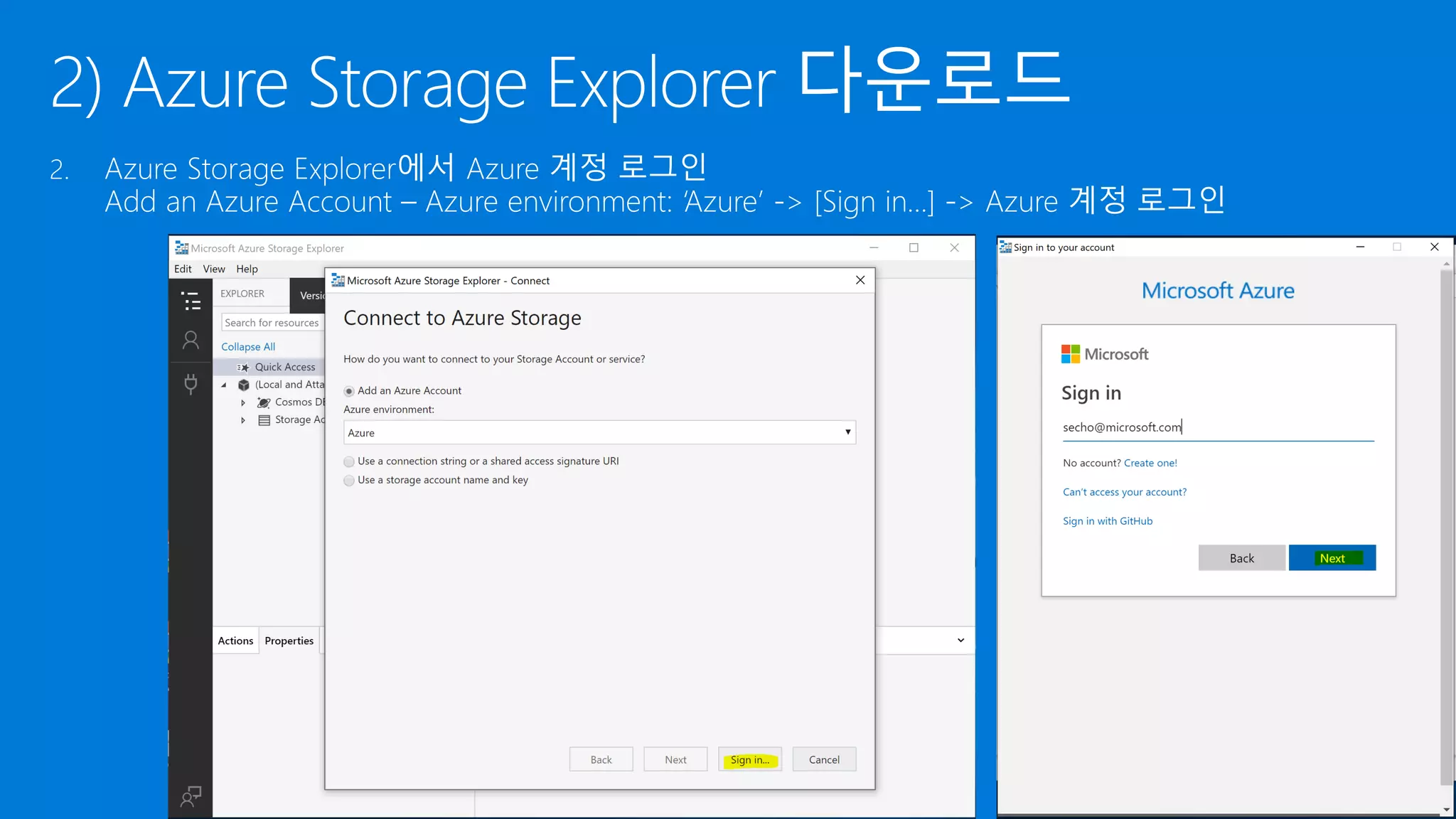Click the highlighted Sign in... button
Screen dimensions: 1456x819
point(749,759)
